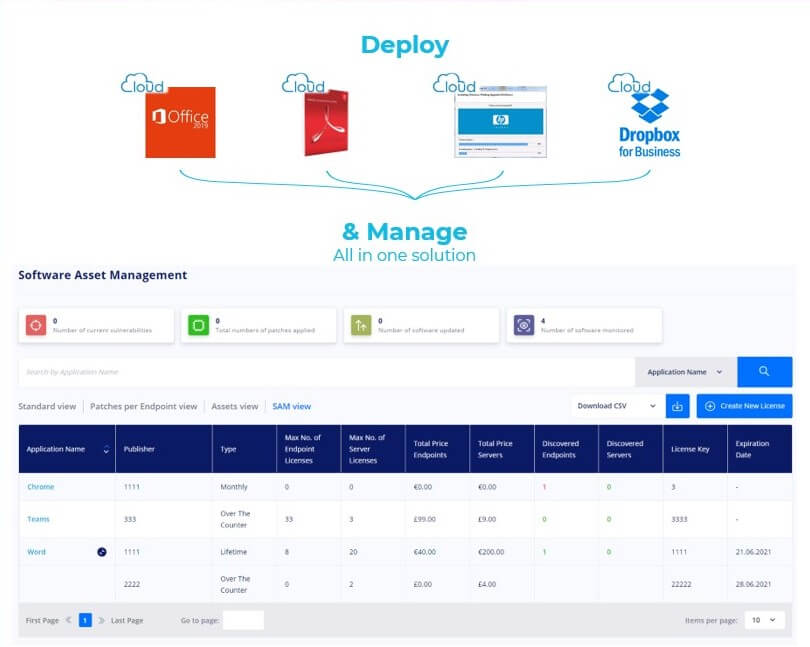This screenshot has width=810, height=647.
Task: Click the 21.06.2021 expiration date
Action: [x=753, y=552]
